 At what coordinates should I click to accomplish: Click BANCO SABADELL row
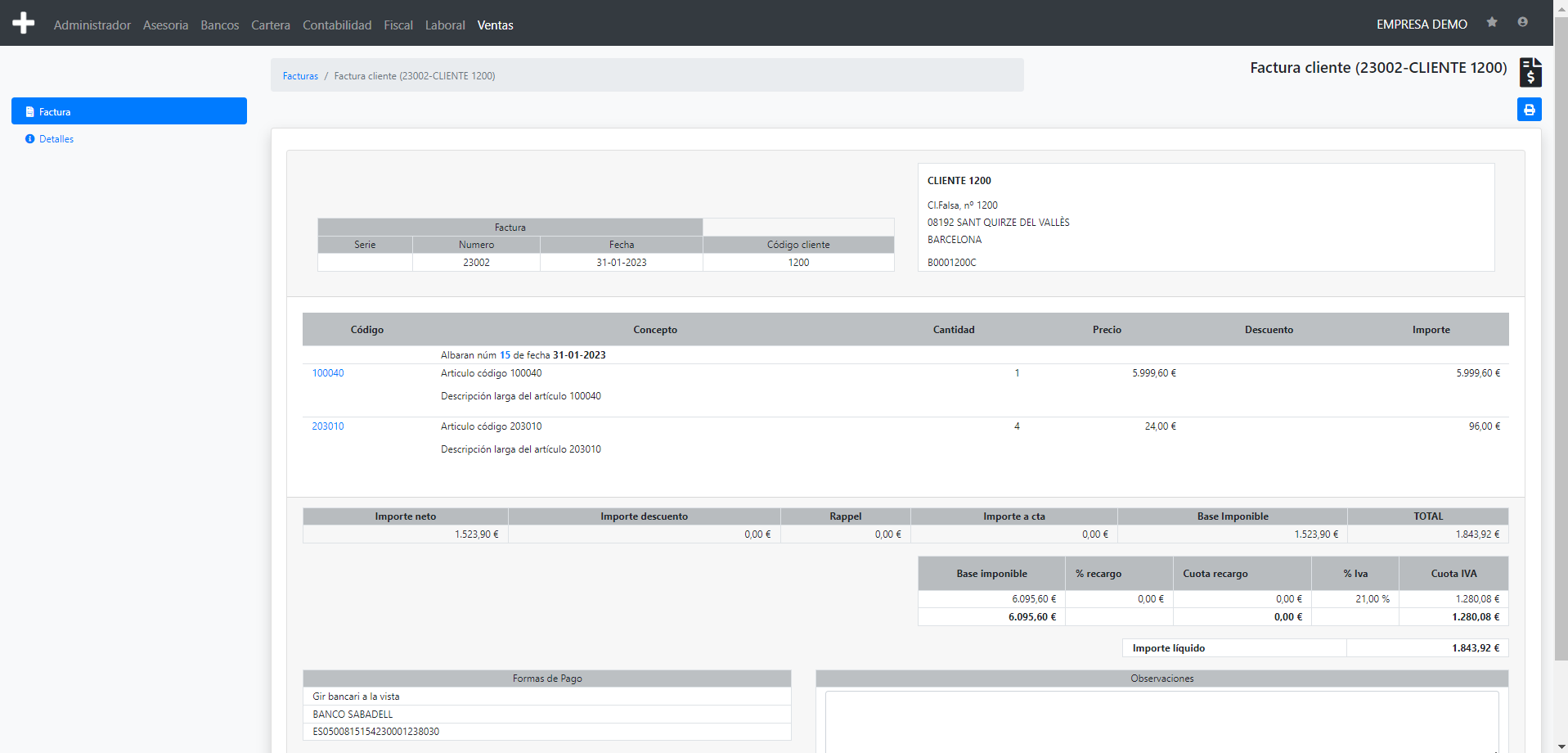546,715
